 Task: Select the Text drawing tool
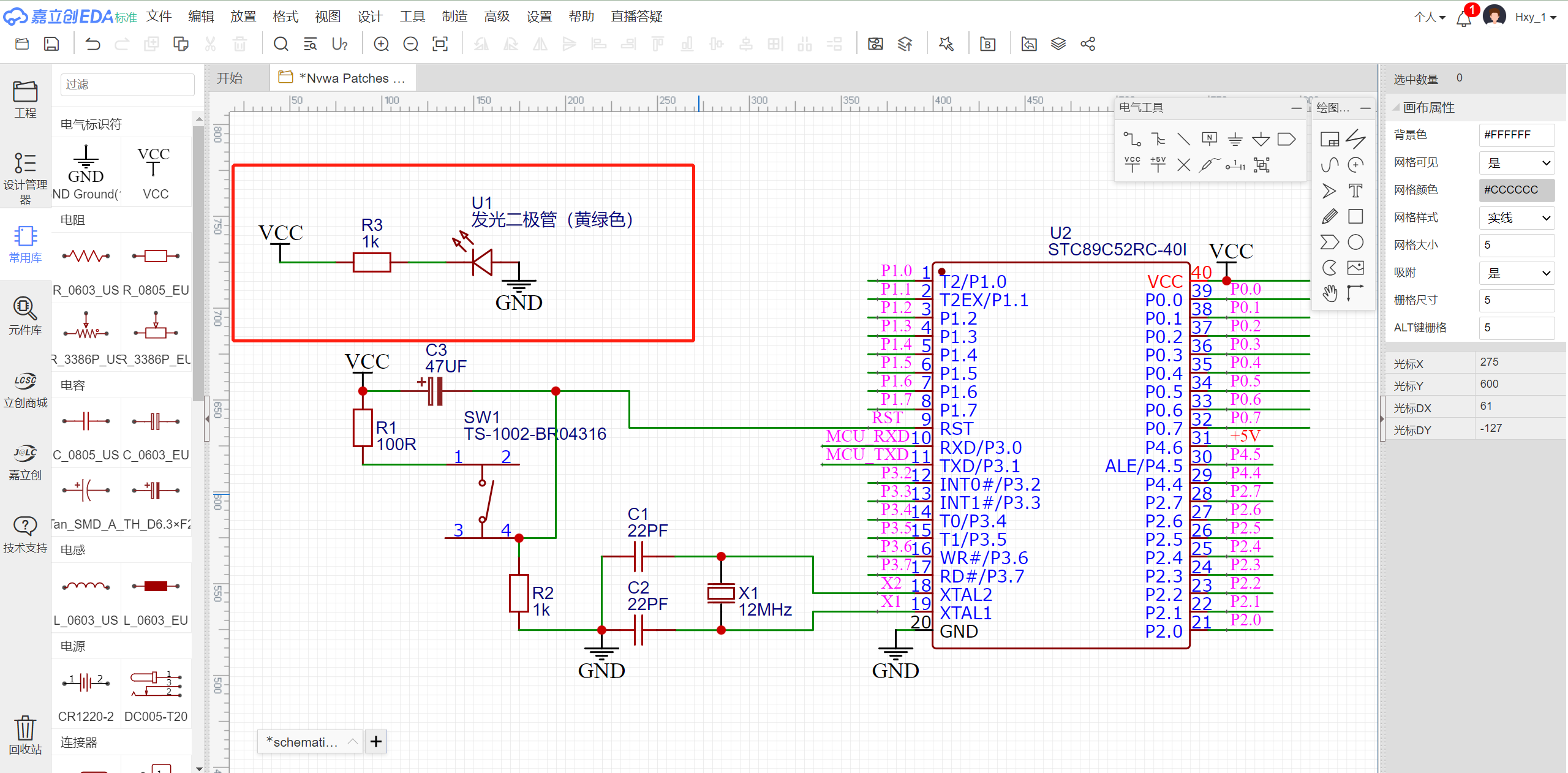point(1355,191)
